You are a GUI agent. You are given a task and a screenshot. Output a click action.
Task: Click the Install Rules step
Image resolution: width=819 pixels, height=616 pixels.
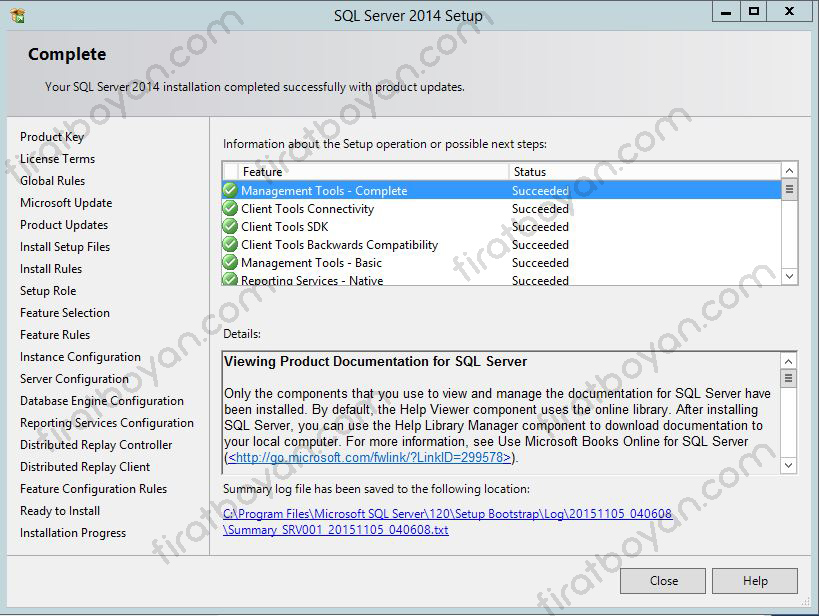coord(51,269)
